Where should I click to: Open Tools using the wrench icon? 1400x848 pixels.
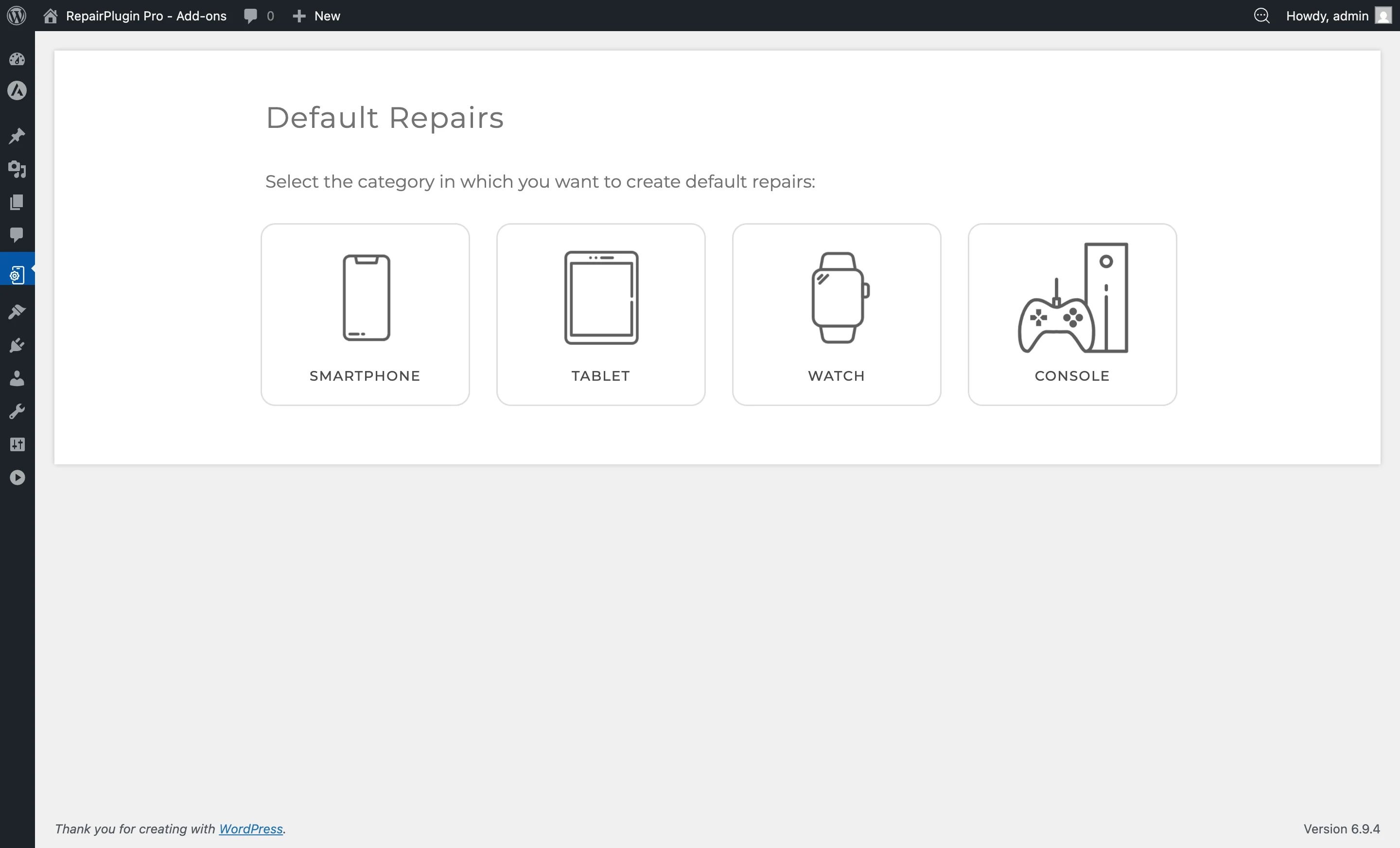point(17,411)
